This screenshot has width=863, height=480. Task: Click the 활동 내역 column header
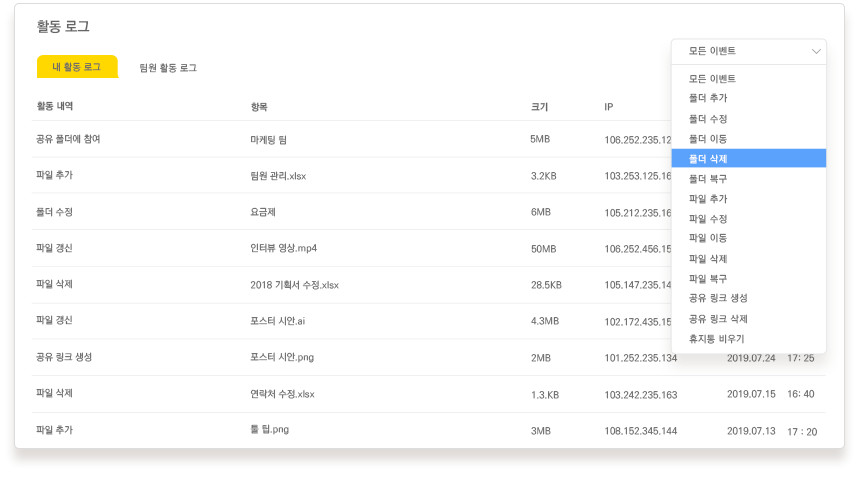(x=54, y=106)
